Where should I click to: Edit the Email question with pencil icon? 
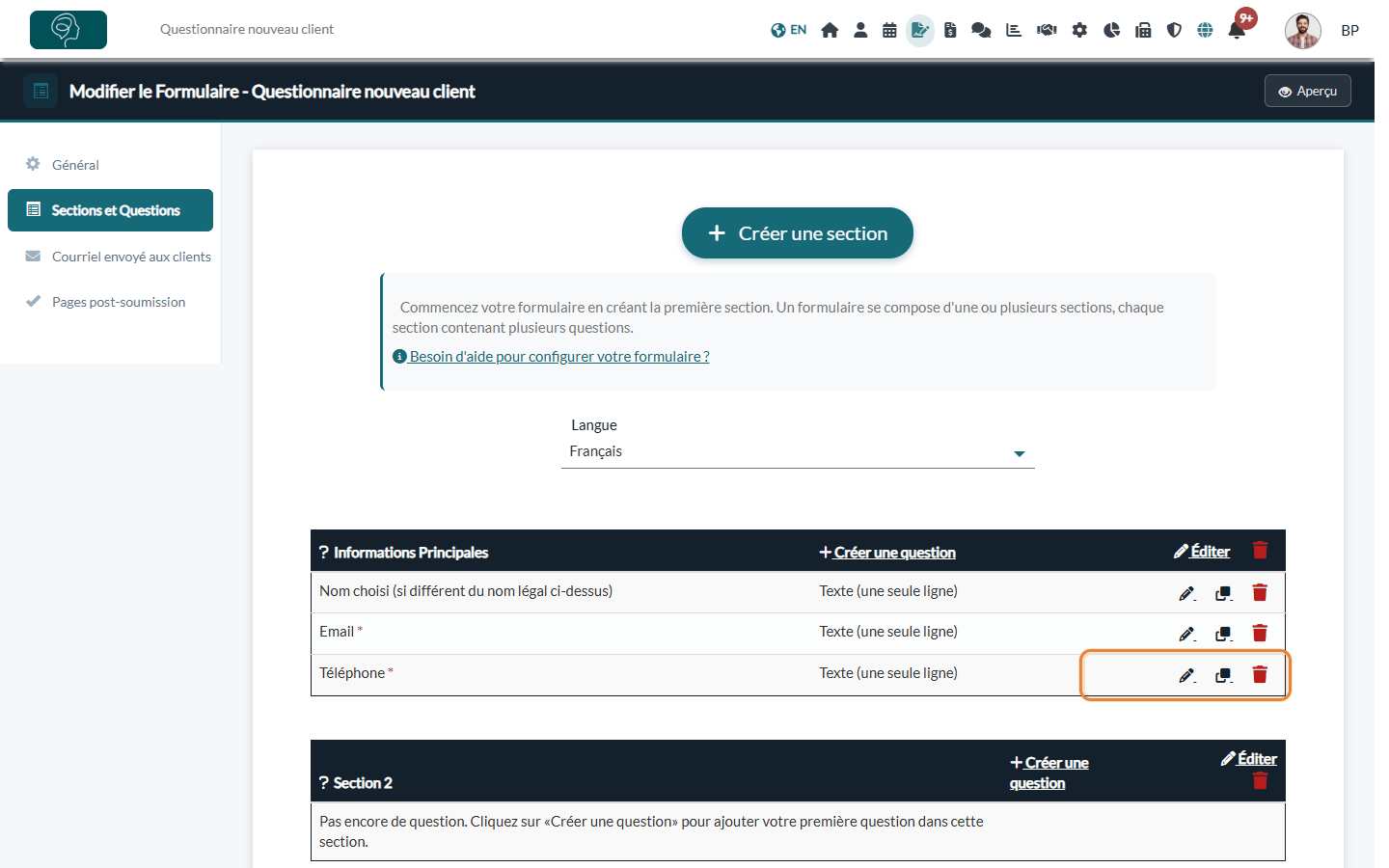pos(1187,634)
